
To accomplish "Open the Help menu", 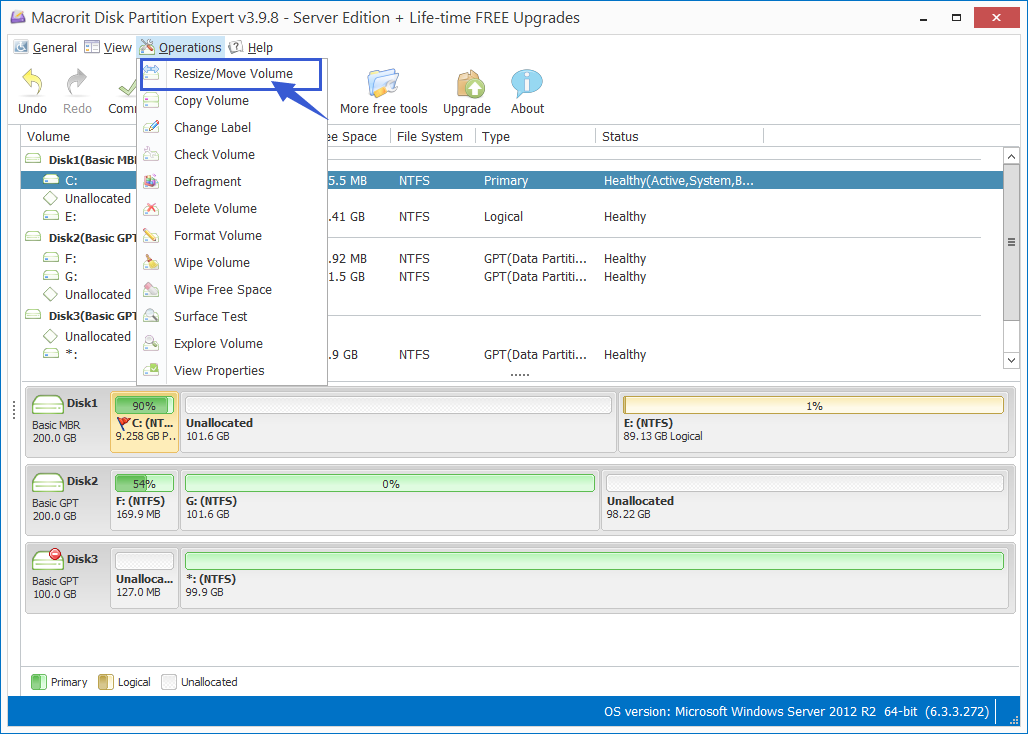I will coord(251,47).
